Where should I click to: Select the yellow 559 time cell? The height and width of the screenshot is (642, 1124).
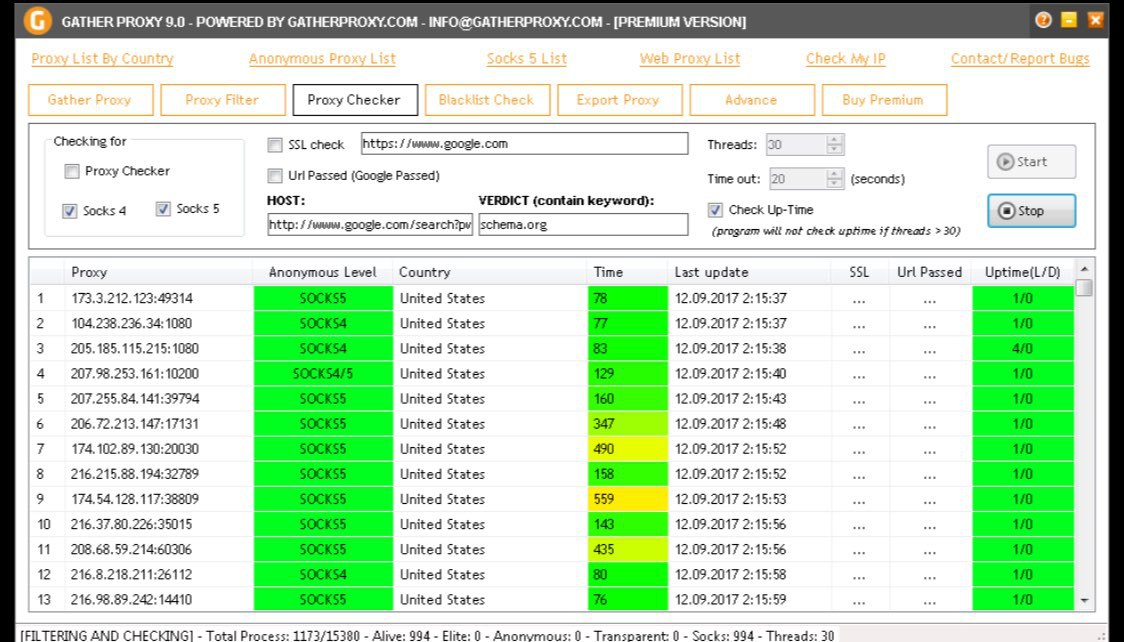click(x=627, y=499)
